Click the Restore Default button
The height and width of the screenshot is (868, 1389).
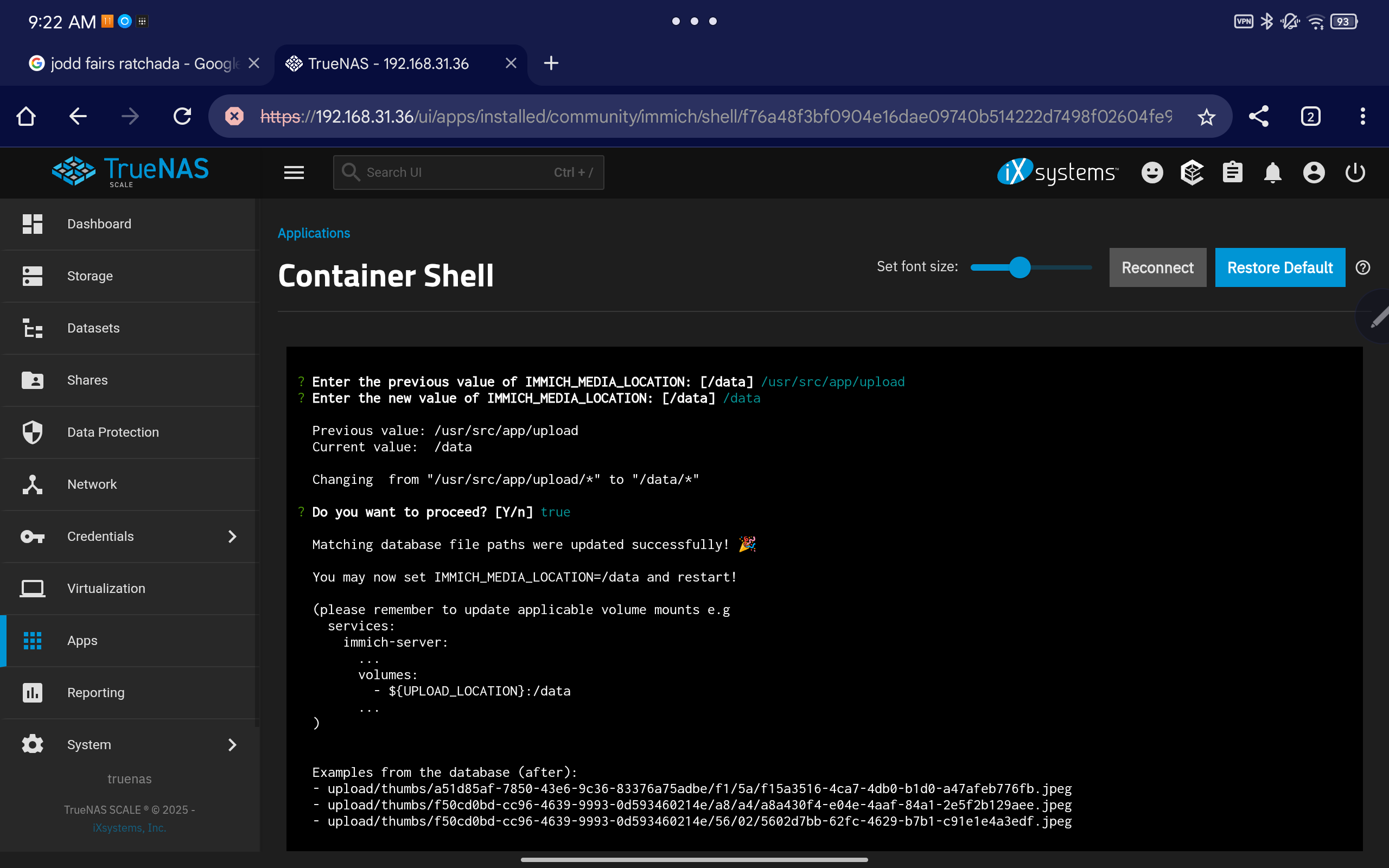click(x=1280, y=267)
